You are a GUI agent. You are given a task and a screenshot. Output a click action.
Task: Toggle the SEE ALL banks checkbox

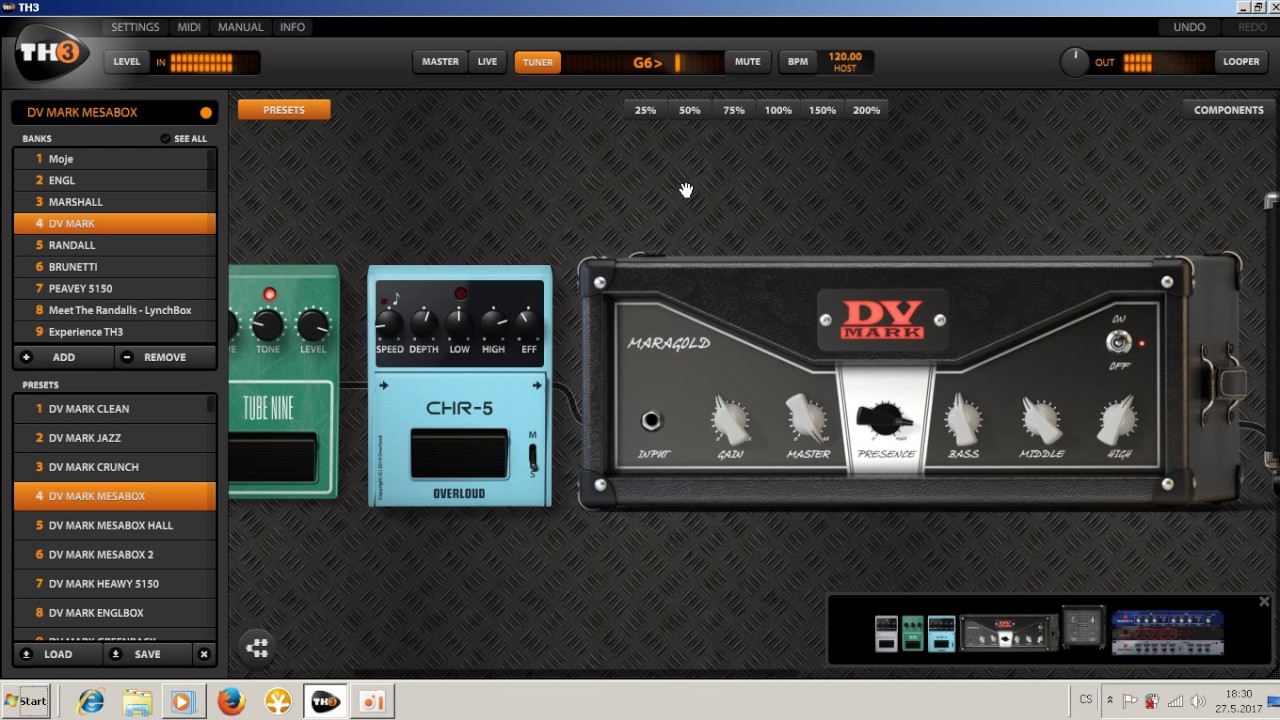[165, 139]
